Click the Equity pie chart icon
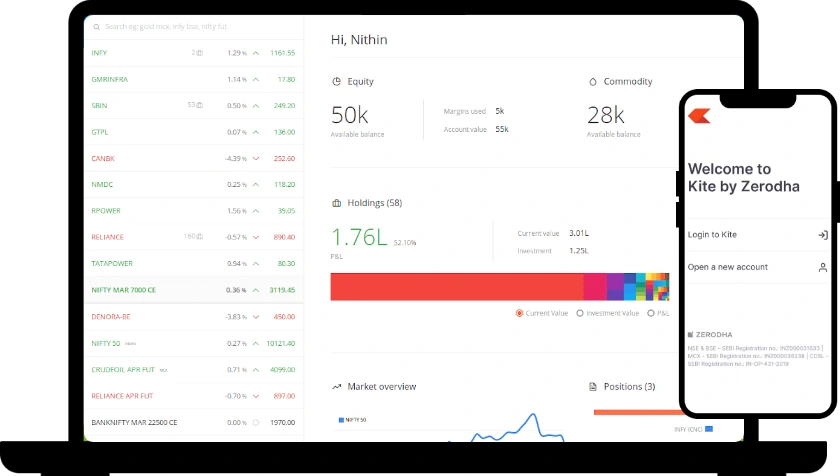Image resolution: width=840 pixels, height=476 pixels. pos(336,81)
